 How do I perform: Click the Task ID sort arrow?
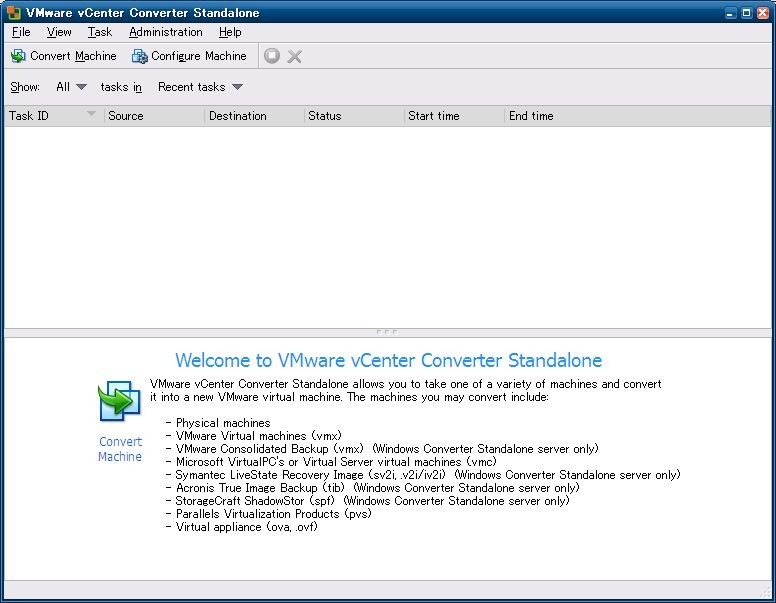point(91,114)
